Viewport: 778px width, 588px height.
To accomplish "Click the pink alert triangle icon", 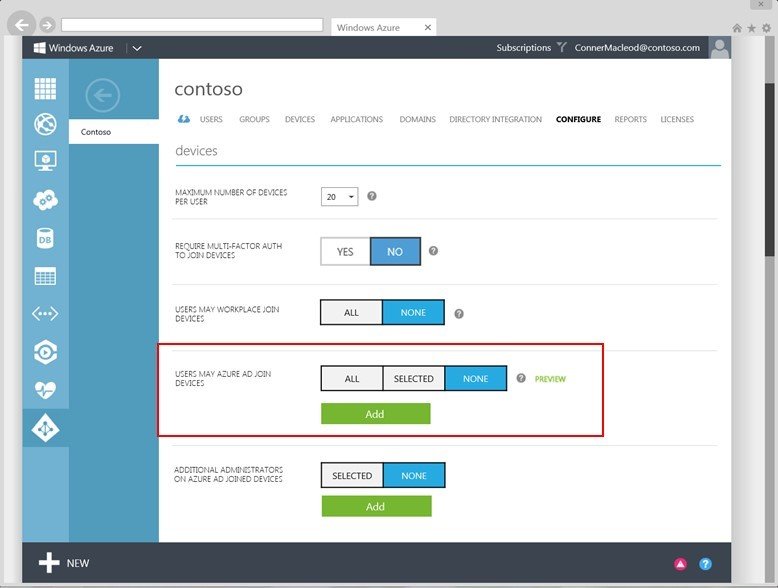I will point(680,564).
